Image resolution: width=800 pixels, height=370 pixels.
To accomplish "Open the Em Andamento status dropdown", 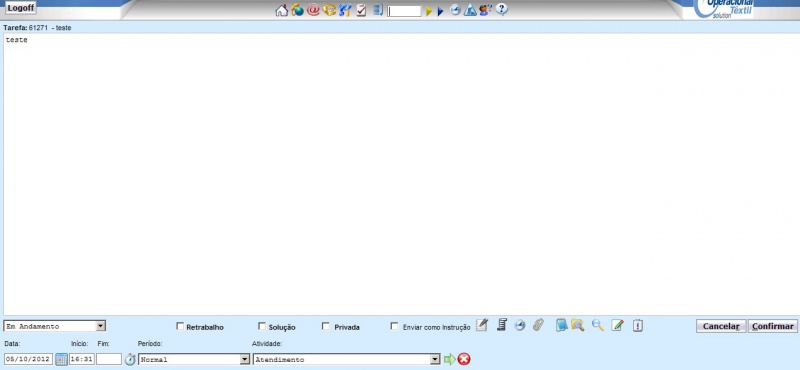I will tap(55, 326).
